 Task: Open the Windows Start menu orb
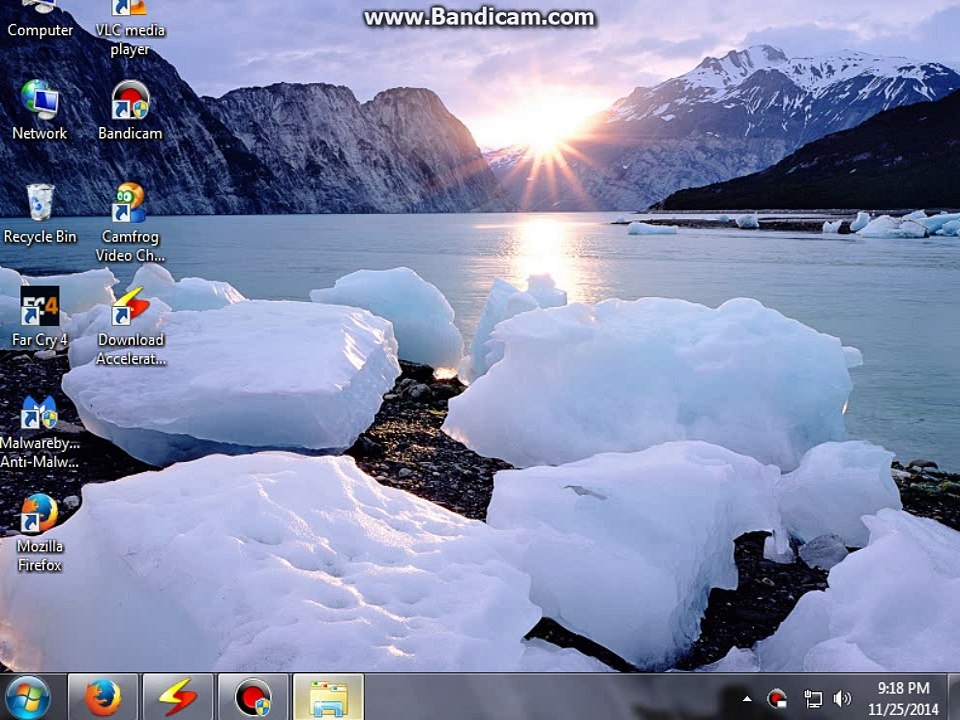click(27, 697)
